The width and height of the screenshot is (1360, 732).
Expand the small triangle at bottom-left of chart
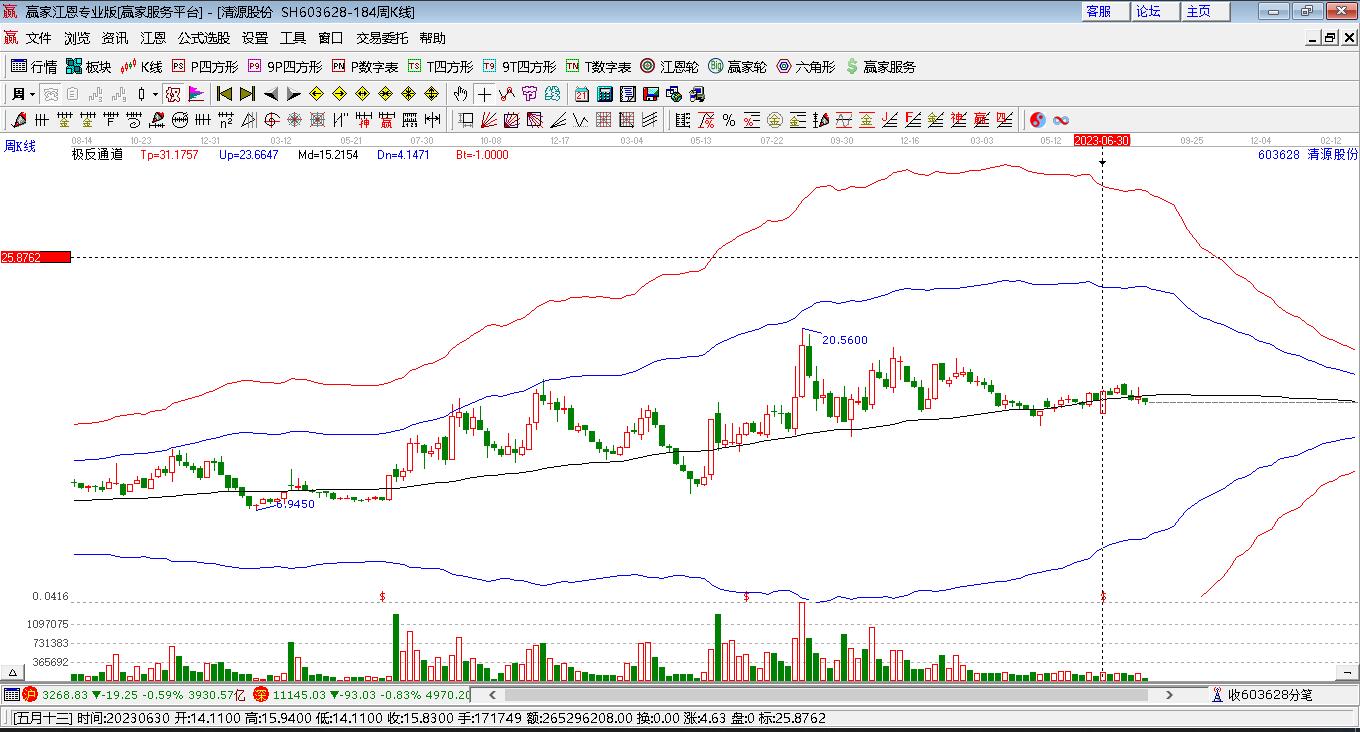13,672
